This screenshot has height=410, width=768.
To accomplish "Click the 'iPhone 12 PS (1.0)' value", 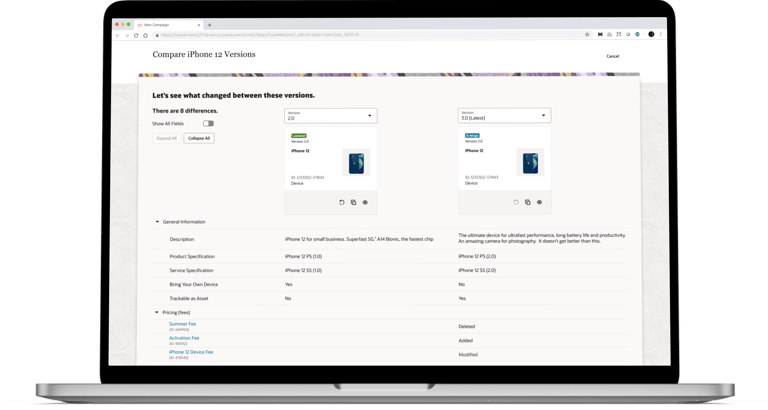I will click(303, 257).
